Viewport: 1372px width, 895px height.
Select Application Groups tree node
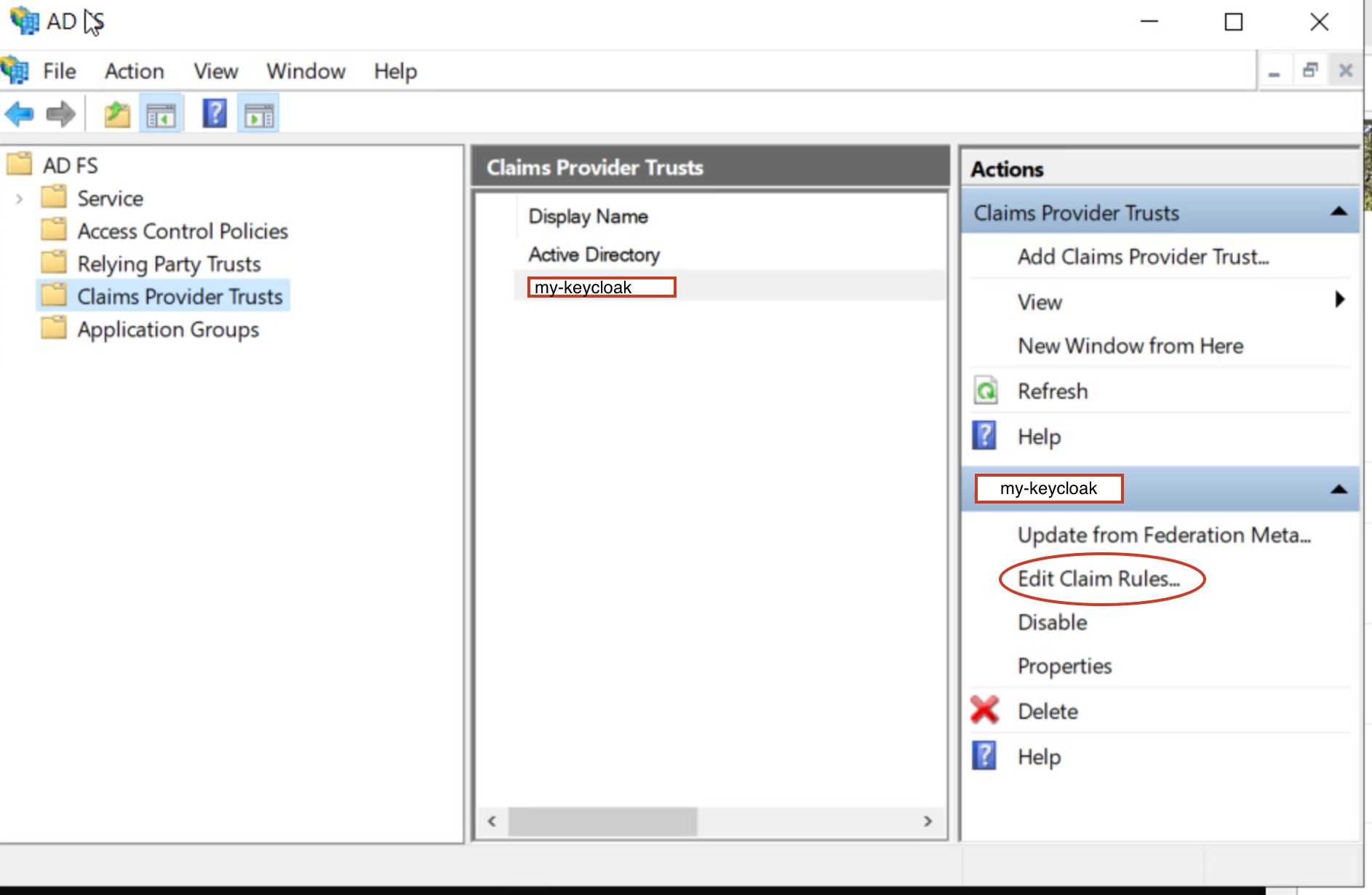coord(168,330)
